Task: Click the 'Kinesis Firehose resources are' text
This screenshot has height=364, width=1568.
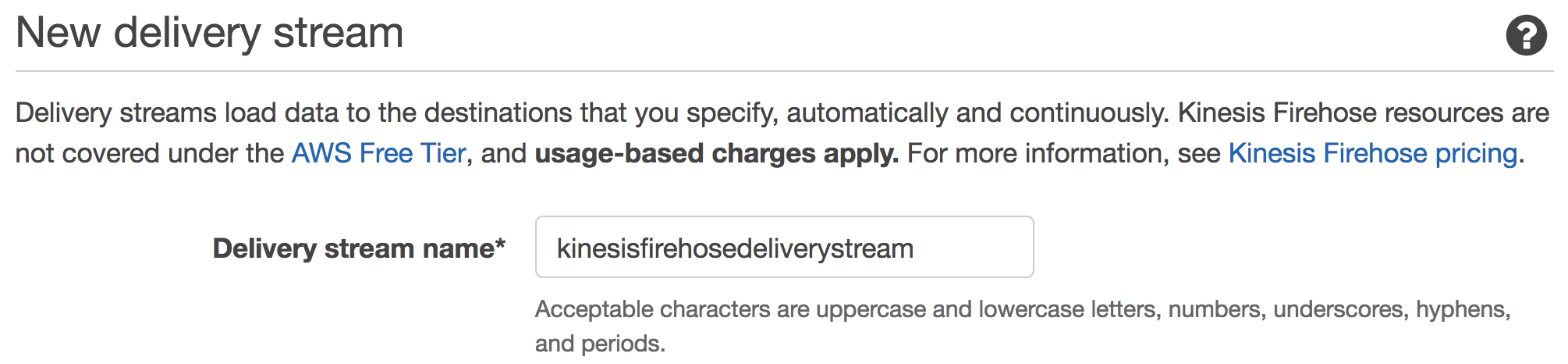Action: click(x=1364, y=113)
